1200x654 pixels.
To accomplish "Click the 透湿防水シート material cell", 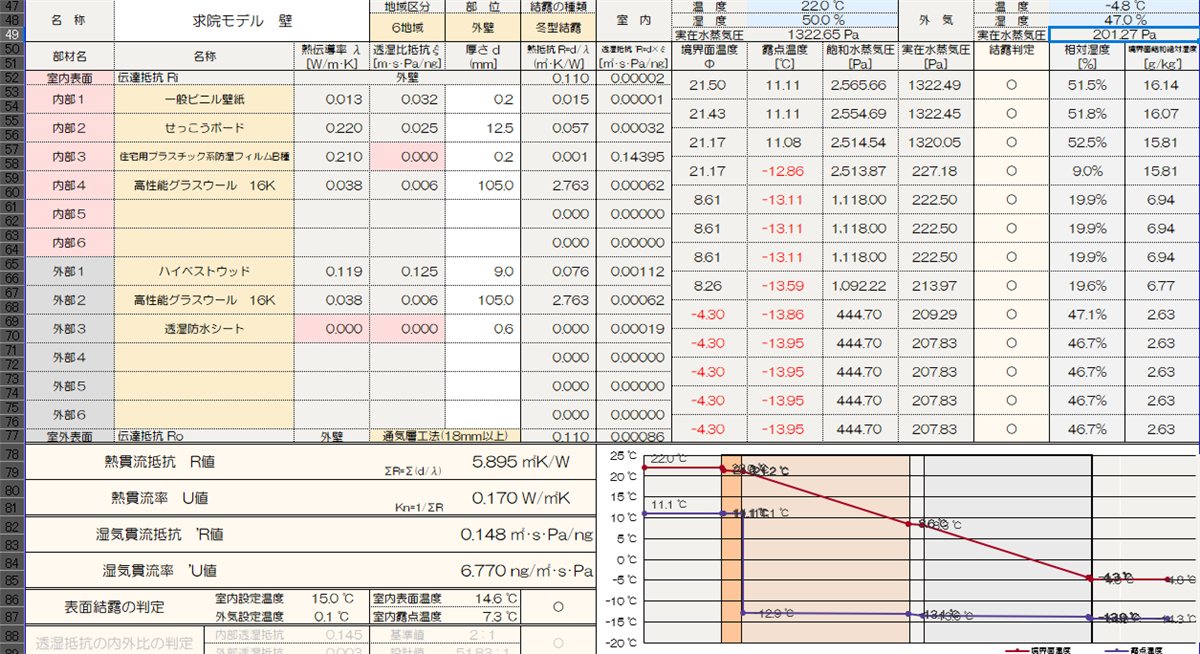I will point(204,329).
